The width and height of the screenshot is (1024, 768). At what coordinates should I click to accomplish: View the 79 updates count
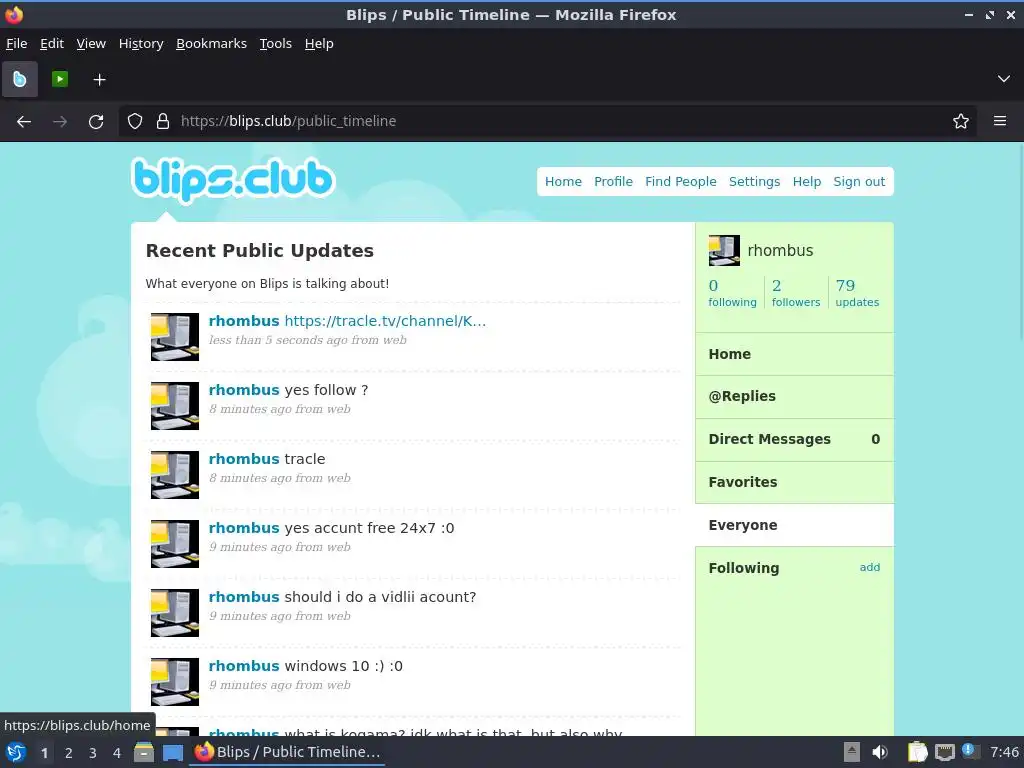tap(857, 293)
